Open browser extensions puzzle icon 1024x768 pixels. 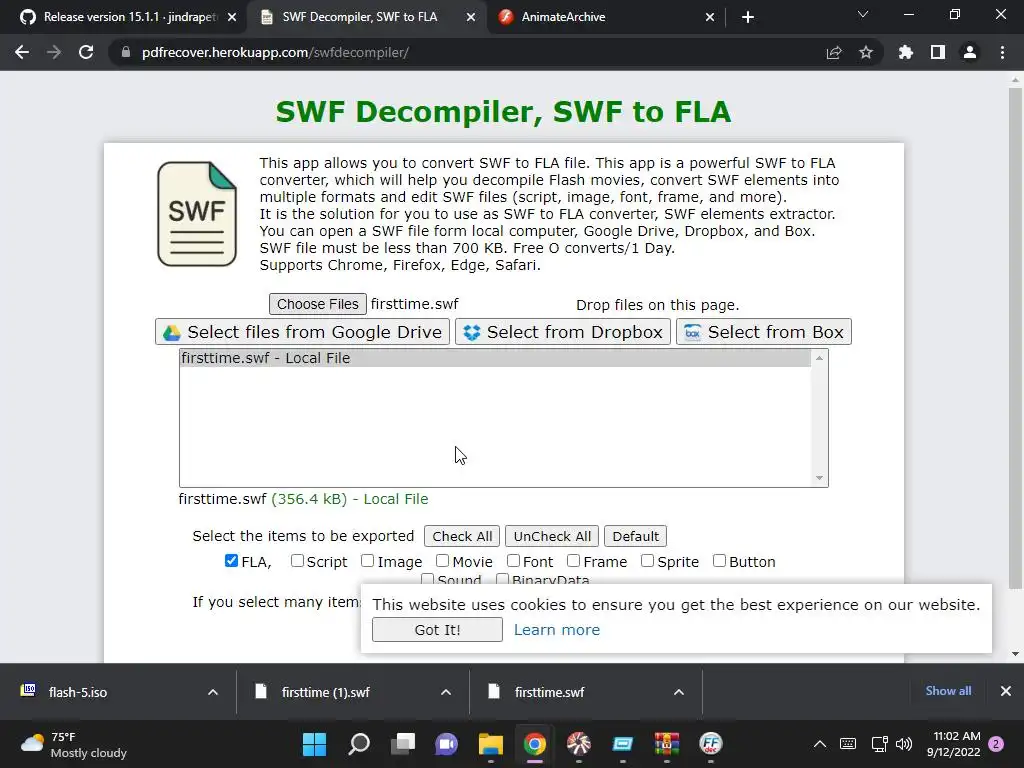[x=905, y=52]
